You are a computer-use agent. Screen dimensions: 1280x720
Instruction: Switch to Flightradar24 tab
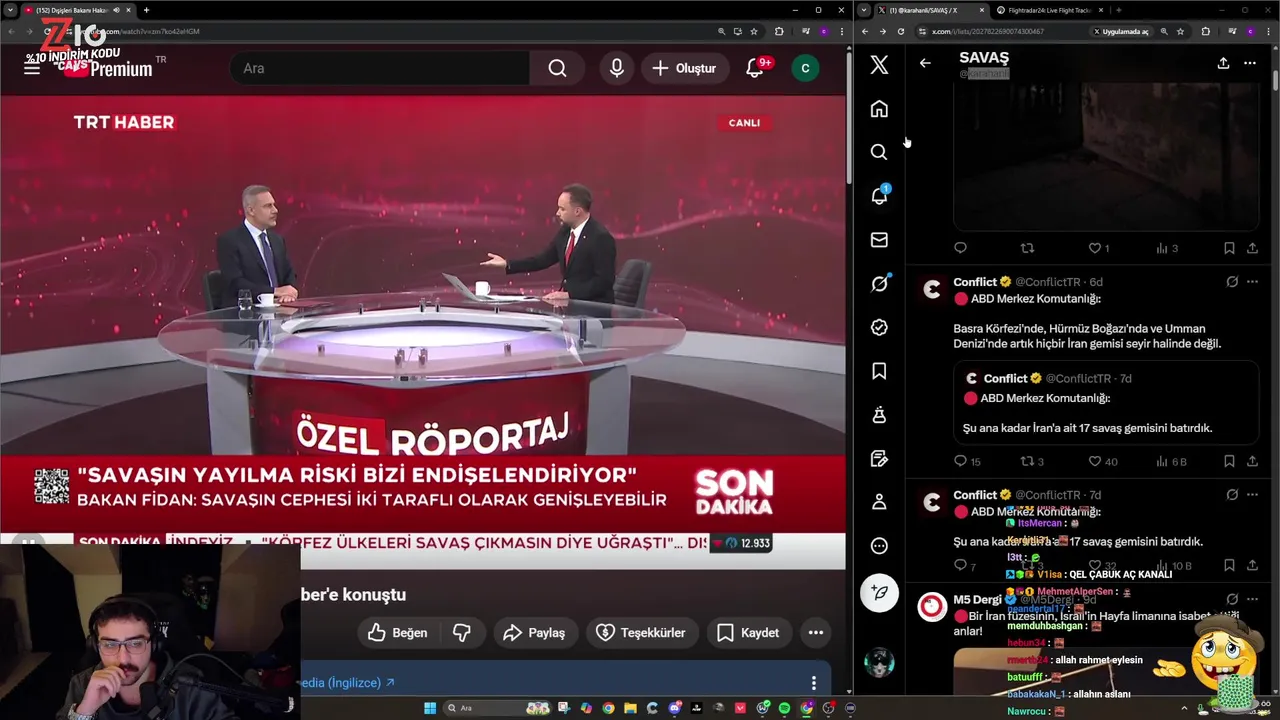point(1047,10)
